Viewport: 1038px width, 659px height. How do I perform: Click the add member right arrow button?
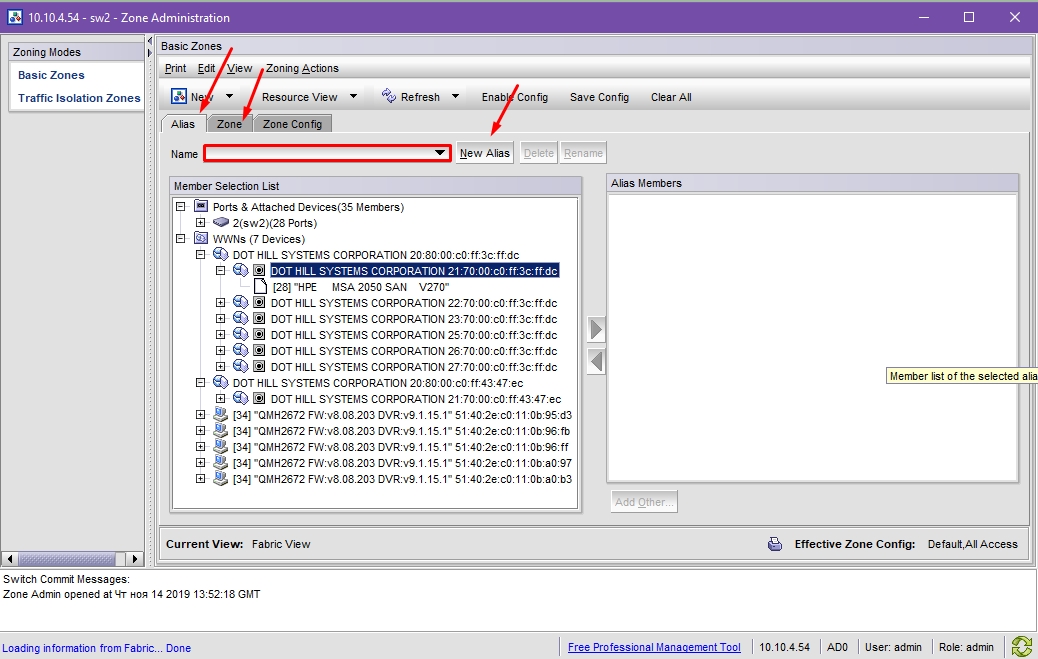[x=596, y=329]
